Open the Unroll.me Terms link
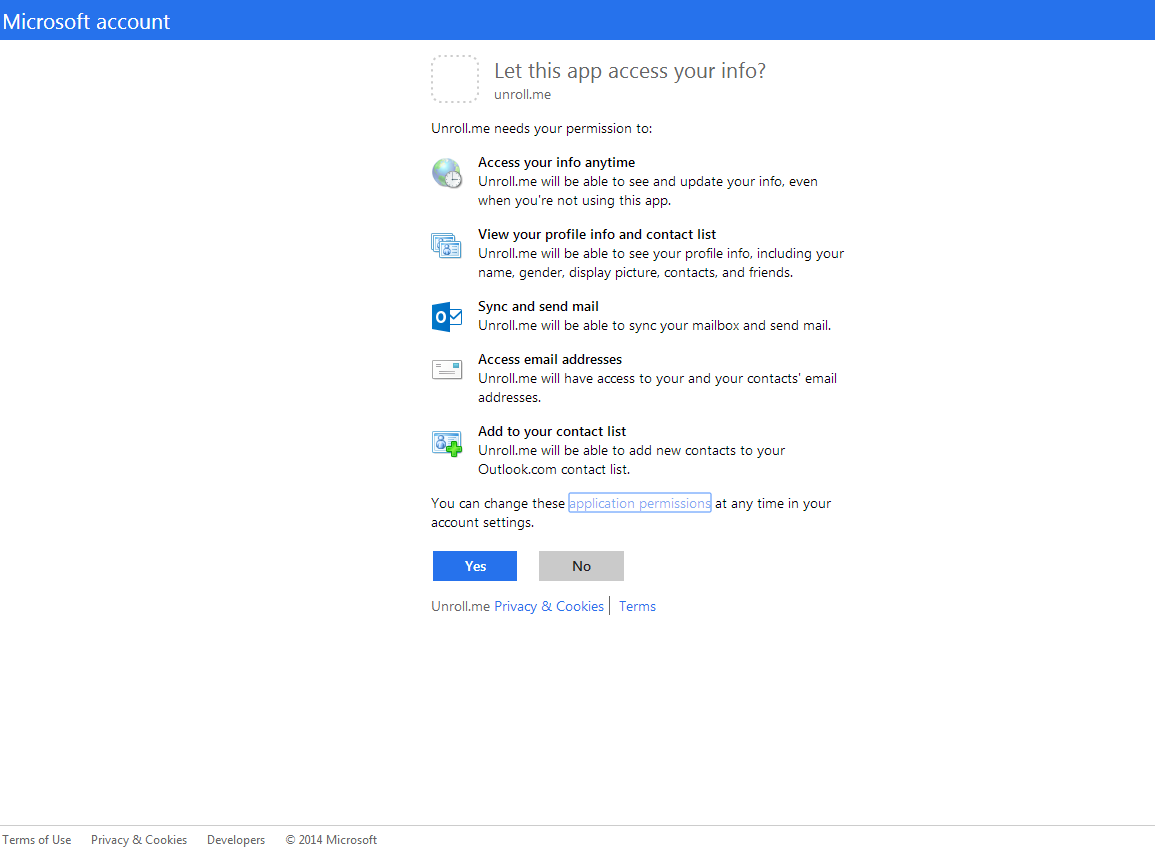This screenshot has height=854, width=1155. 637,606
